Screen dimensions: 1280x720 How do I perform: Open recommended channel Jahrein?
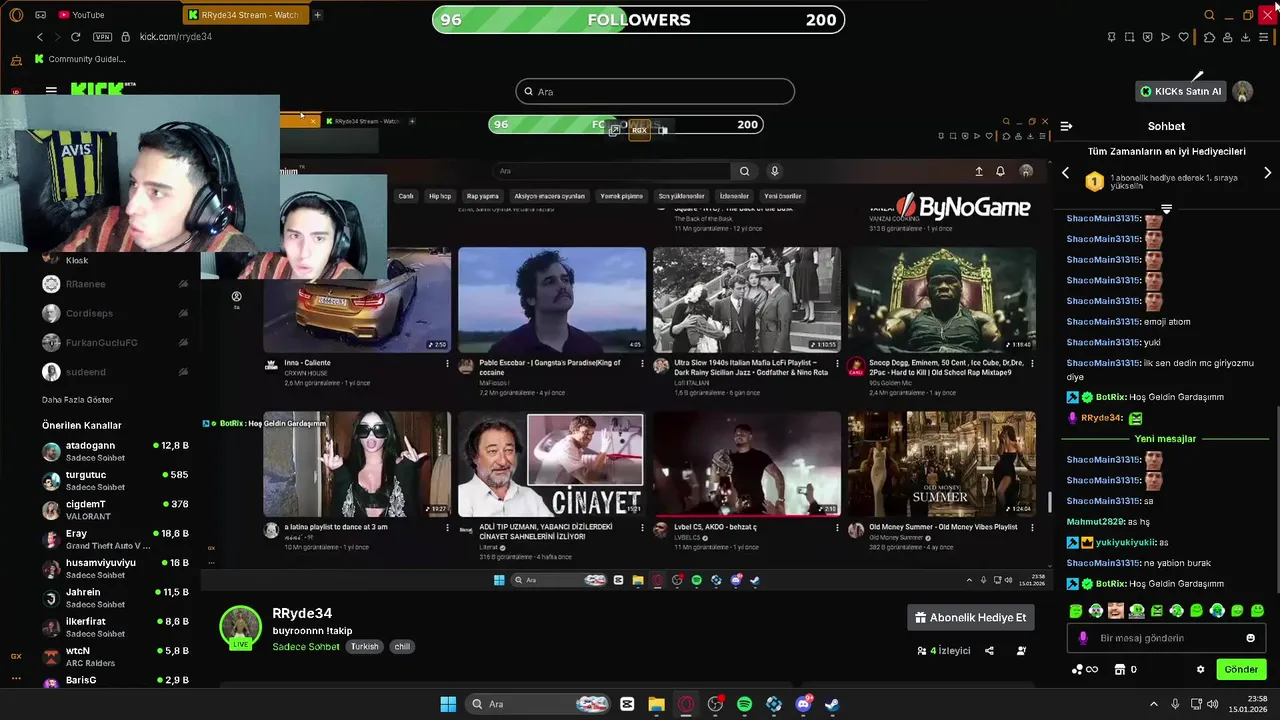[115, 598]
